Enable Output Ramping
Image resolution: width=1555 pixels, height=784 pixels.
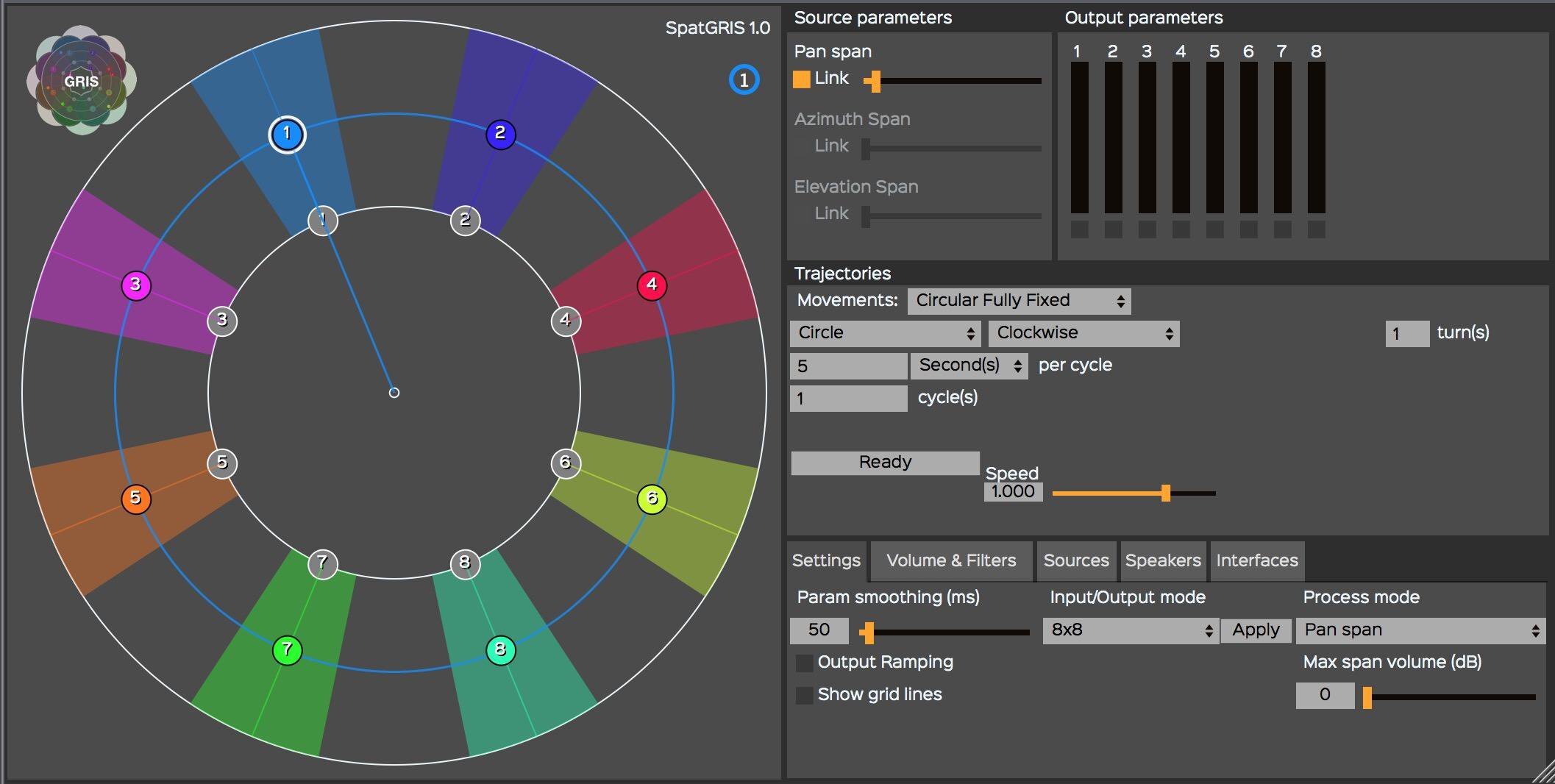805,663
